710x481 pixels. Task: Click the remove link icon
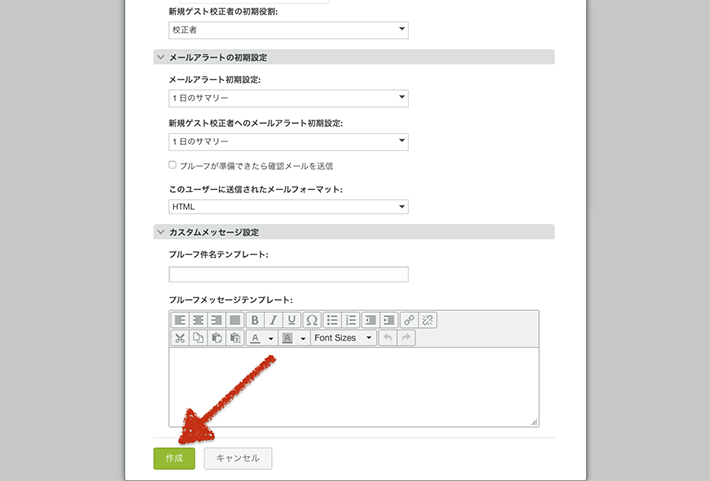pos(428,320)
